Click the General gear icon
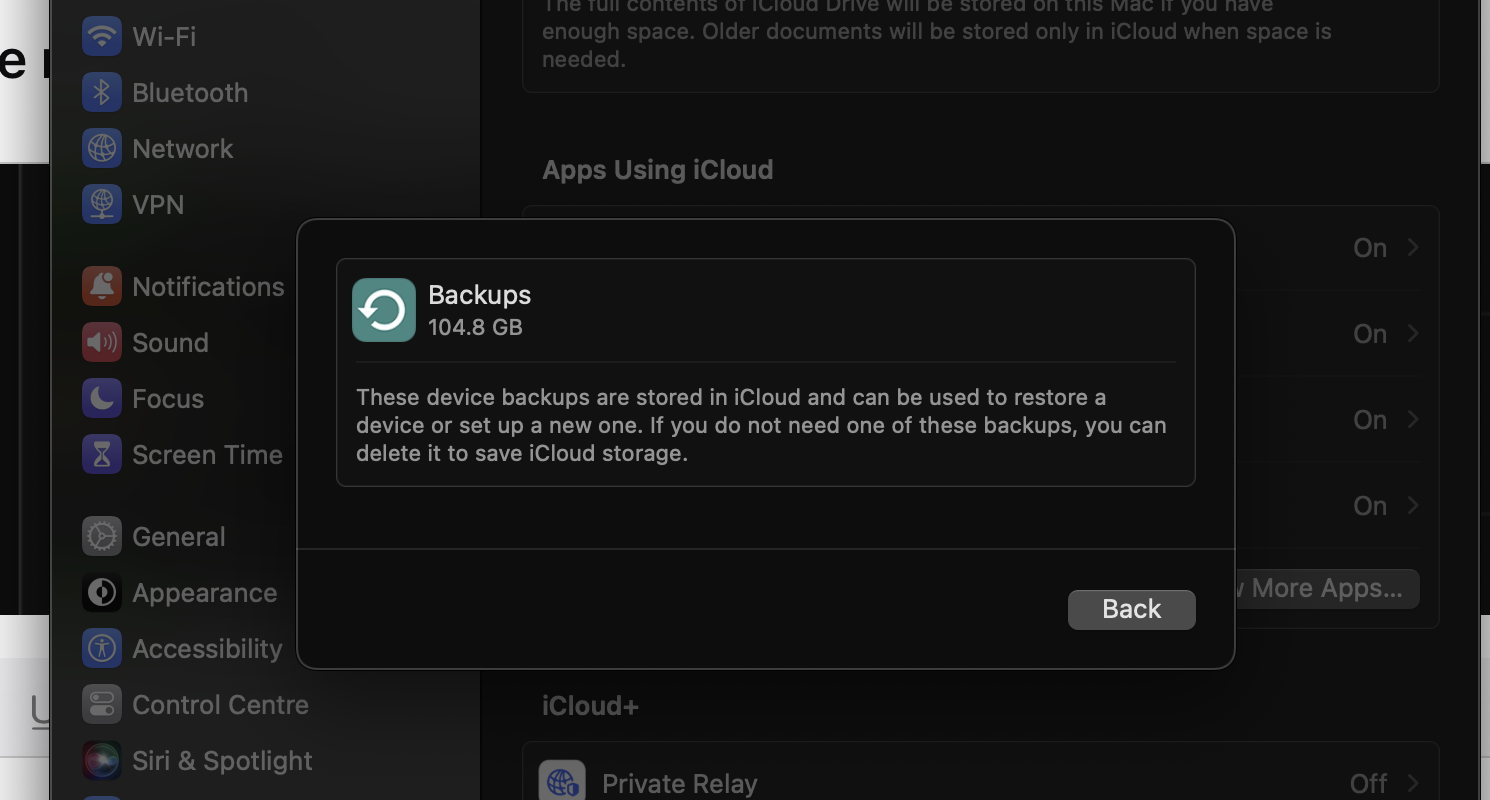 [x=101, y=537]
